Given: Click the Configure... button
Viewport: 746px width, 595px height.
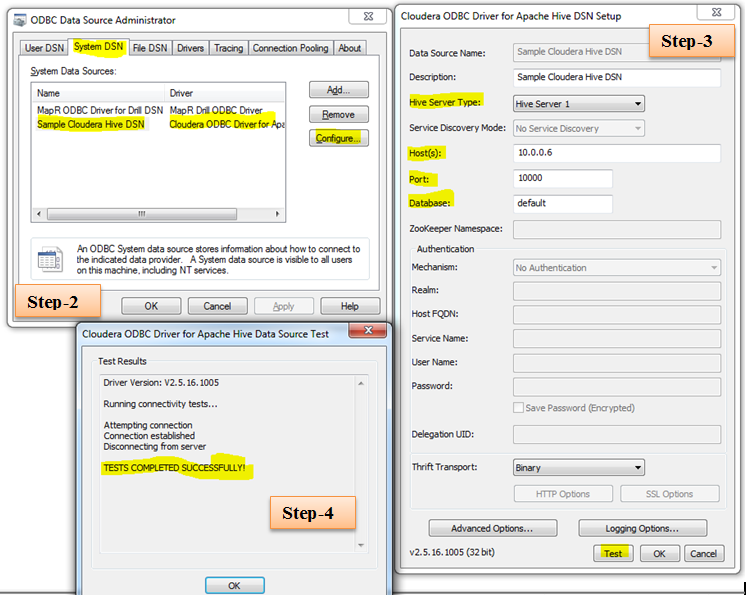Looking at the screenshot, I should 339,138.
